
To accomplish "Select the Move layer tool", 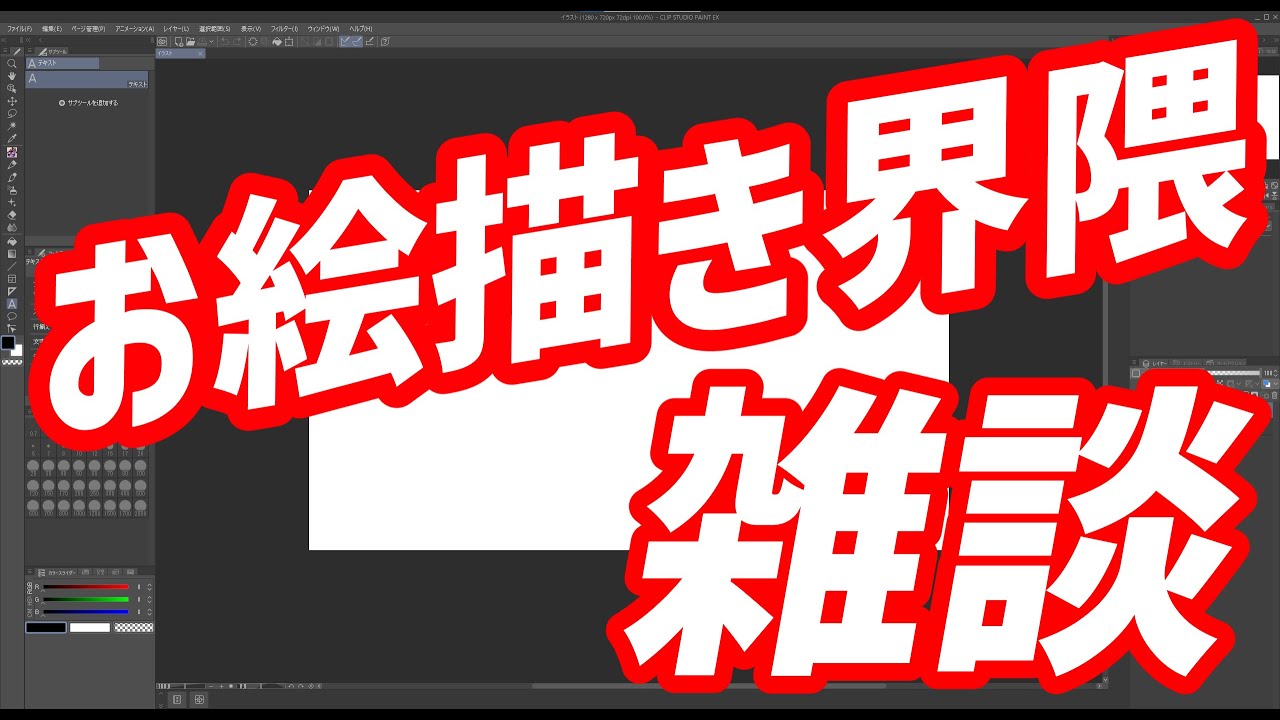I will (x=12, y=101).
